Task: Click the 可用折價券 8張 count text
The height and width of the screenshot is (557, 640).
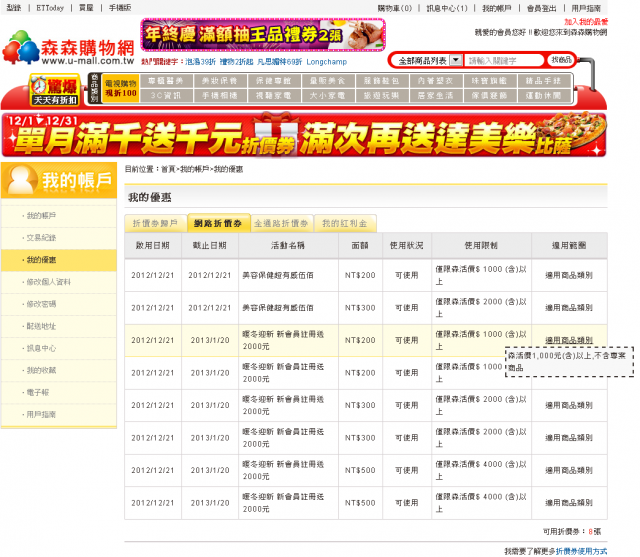Action: pos(572,532)
